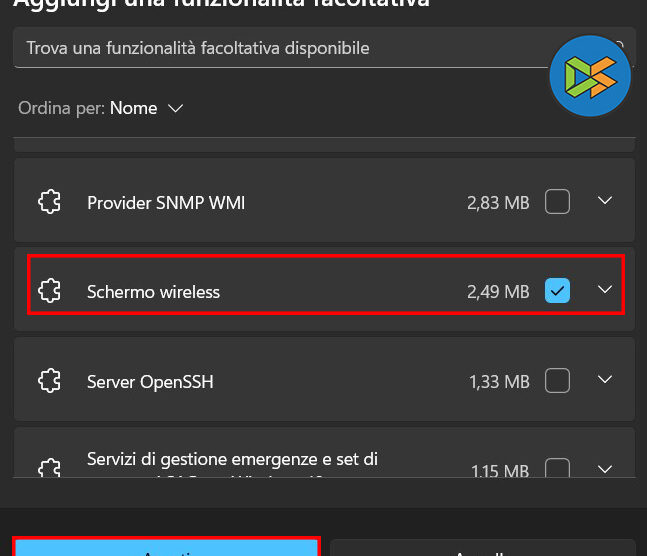Tick the Provider SNMP WMI checkbox
Screen dimensions: 647x556
[x=557, y=202]
